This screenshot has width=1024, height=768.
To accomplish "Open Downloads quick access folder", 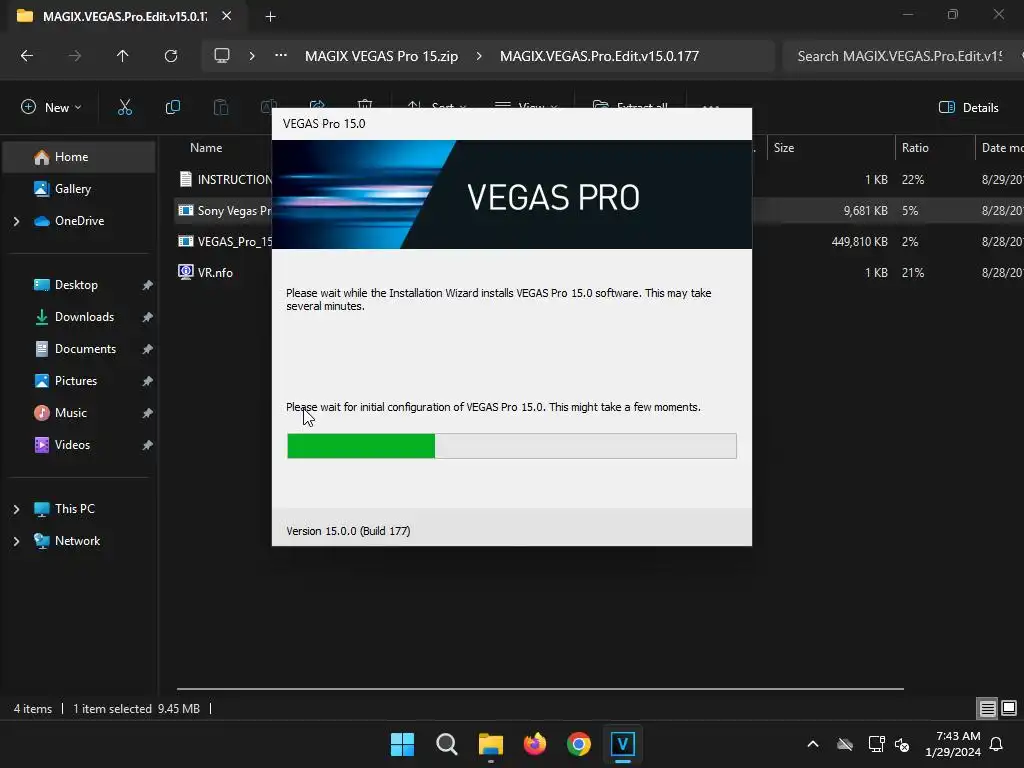I will 84,317.
